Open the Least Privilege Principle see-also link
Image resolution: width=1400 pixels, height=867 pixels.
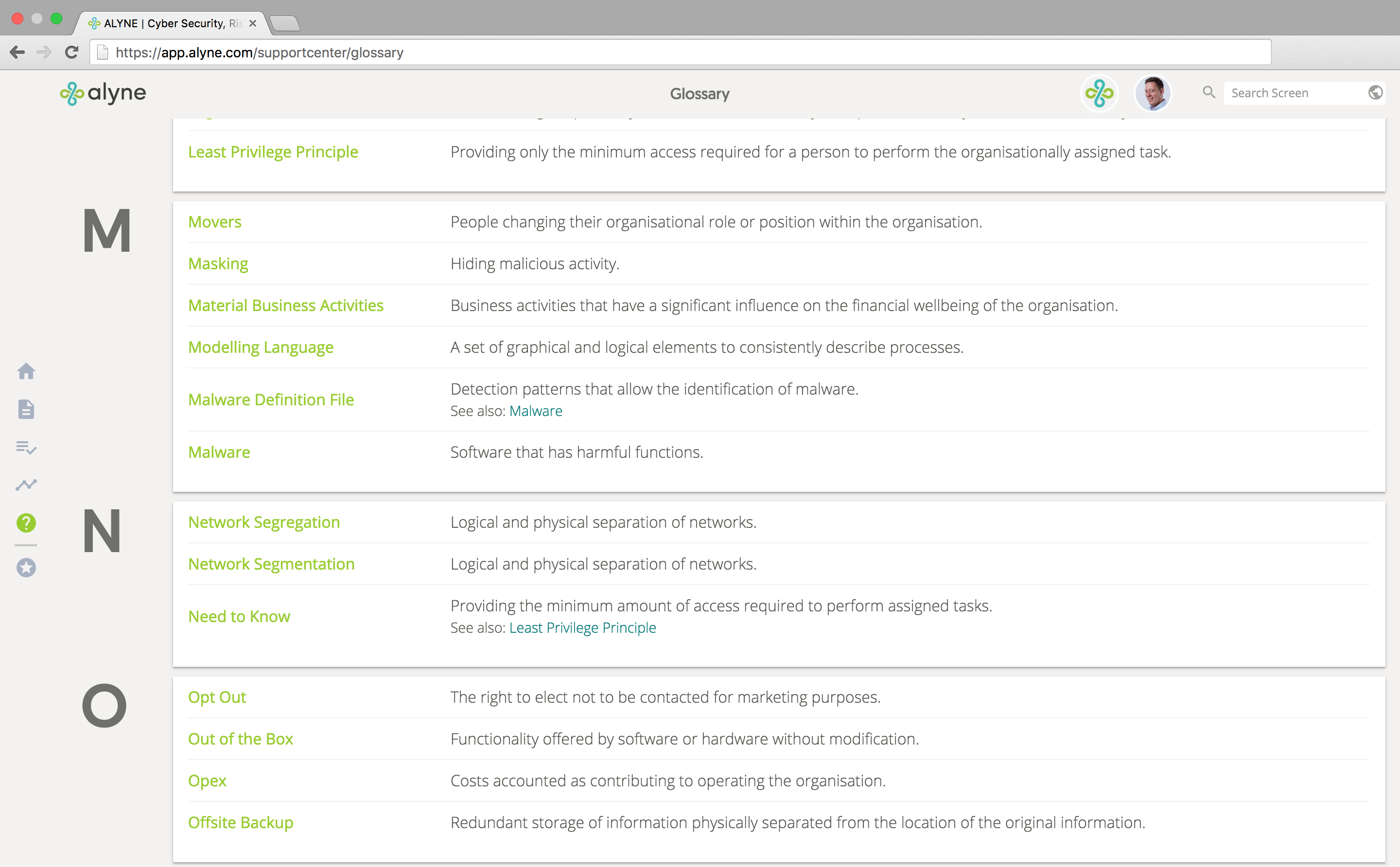point(582,628)
